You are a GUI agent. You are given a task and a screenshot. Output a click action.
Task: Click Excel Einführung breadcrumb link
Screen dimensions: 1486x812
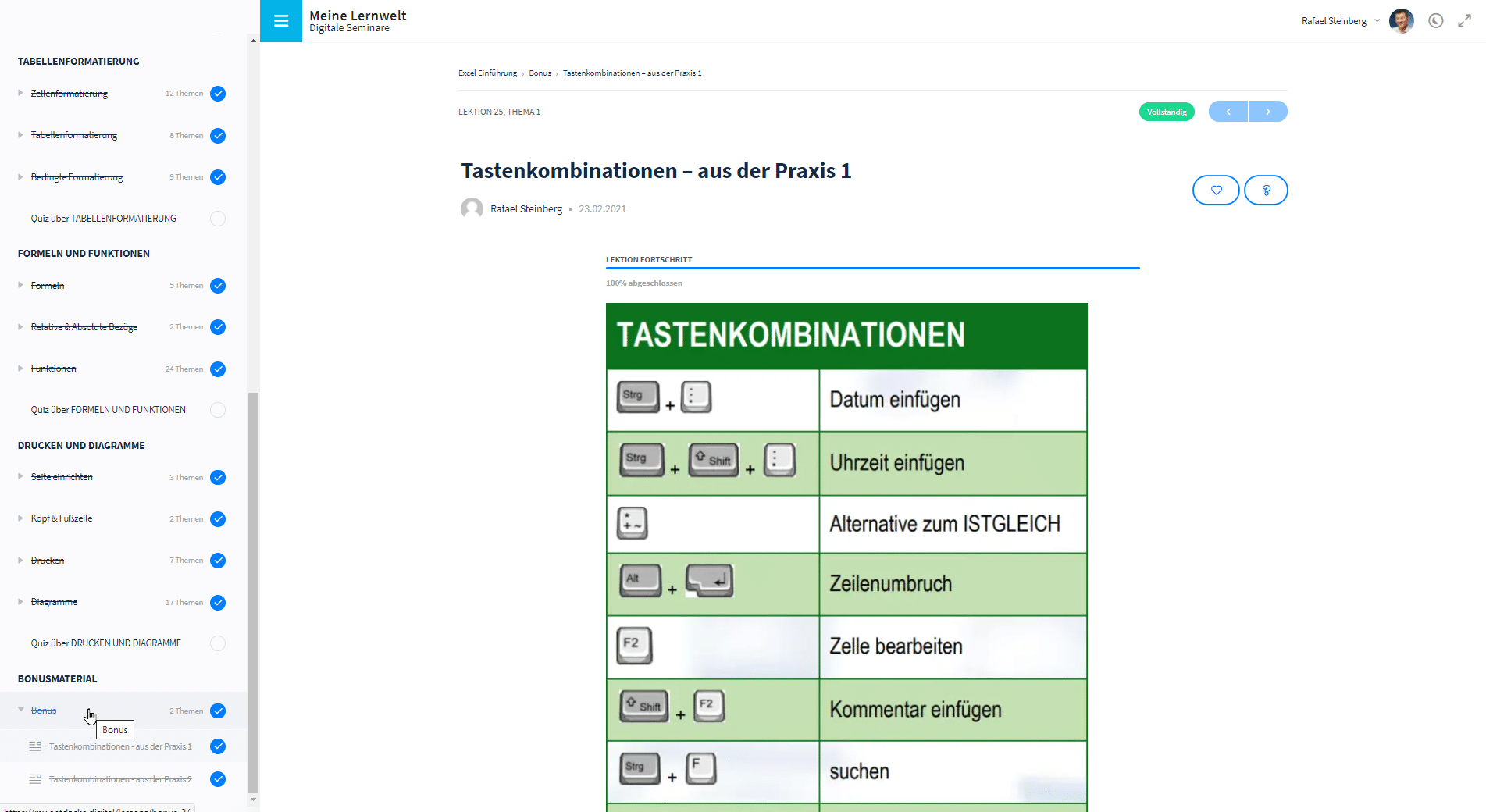(487, 73)
